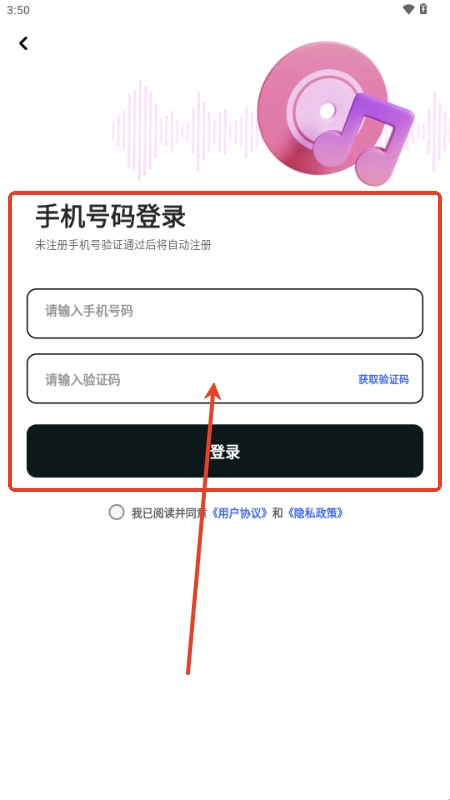Focus the 请输入手机号码 phone number field
Viewport: 450px width, 800px height.
point(225,313)
